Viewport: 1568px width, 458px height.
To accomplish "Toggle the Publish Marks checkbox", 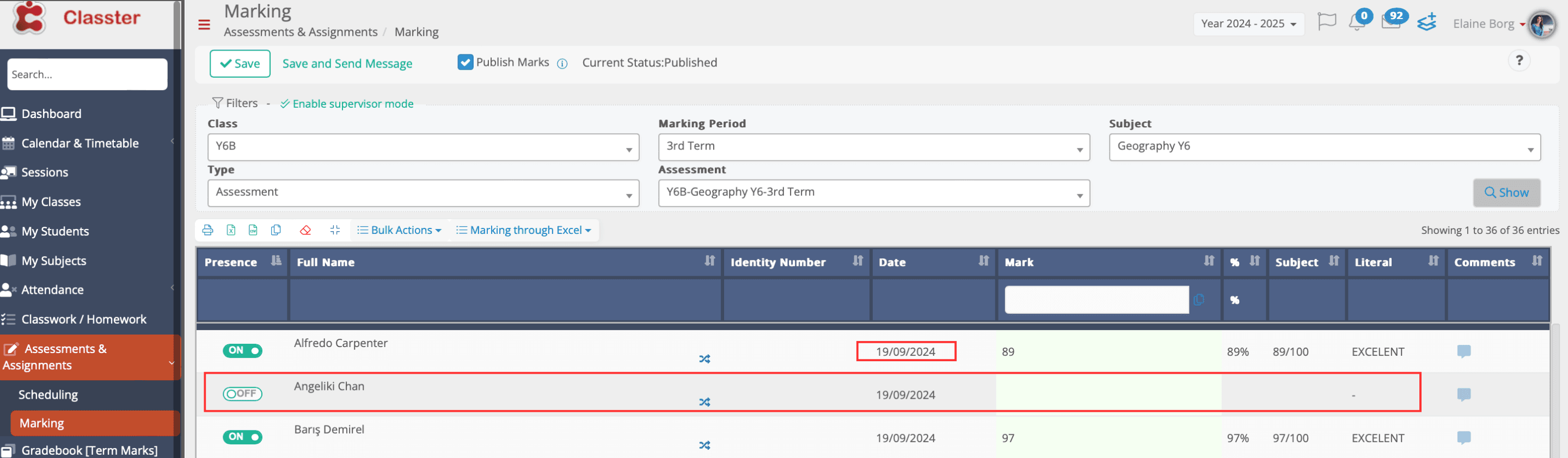I will pyautogui.click(x=465, y=62).
